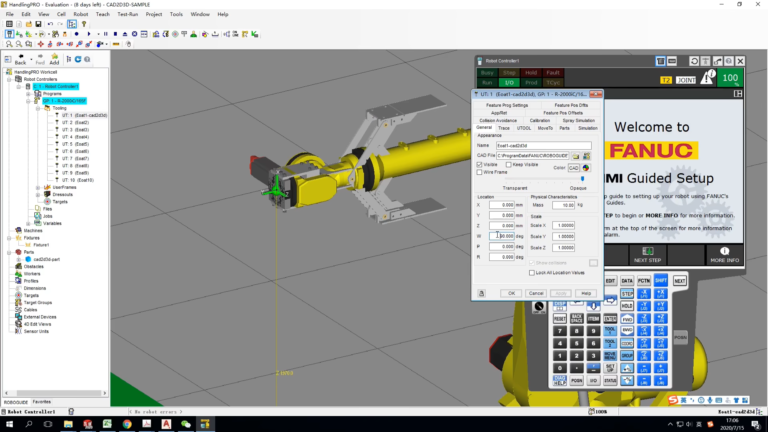
Task: Click the zoom out magnifier icon
Action: (x=19, y=44)
